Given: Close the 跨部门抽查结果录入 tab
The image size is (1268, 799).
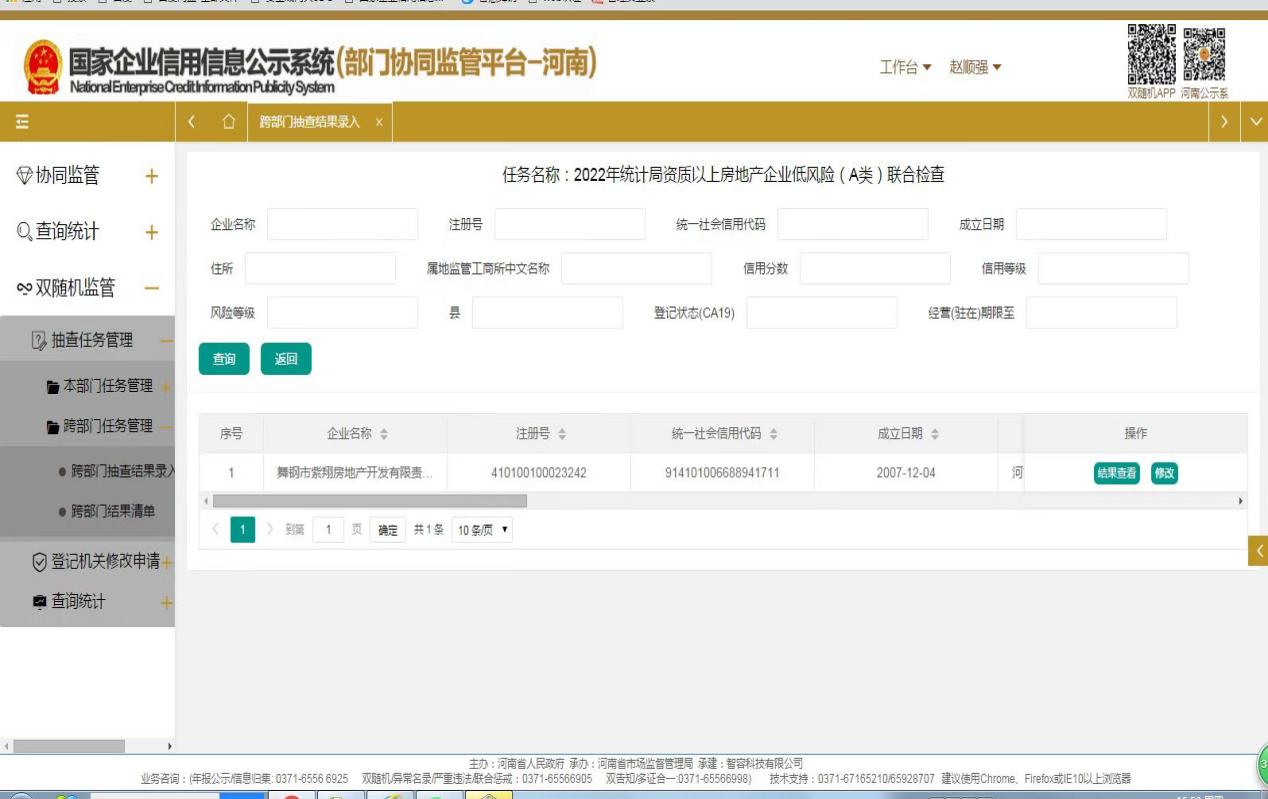Looking at the screenshot, I should pos(378,122).
